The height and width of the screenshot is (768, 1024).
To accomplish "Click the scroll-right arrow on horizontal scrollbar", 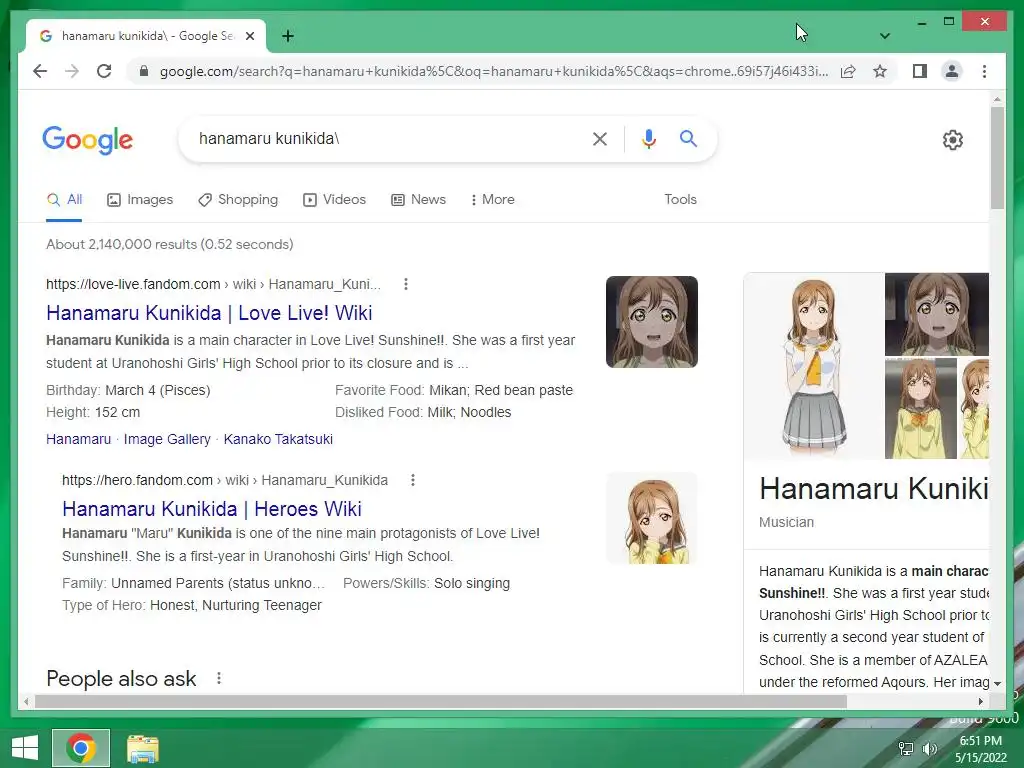I will pyautogui.click(x=980, y=701).
